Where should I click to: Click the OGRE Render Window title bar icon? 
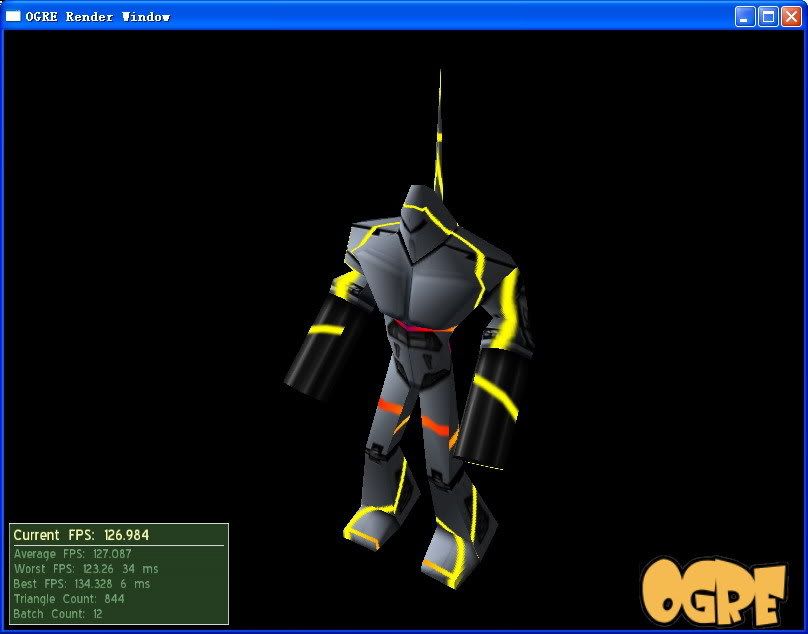(13, 16)
